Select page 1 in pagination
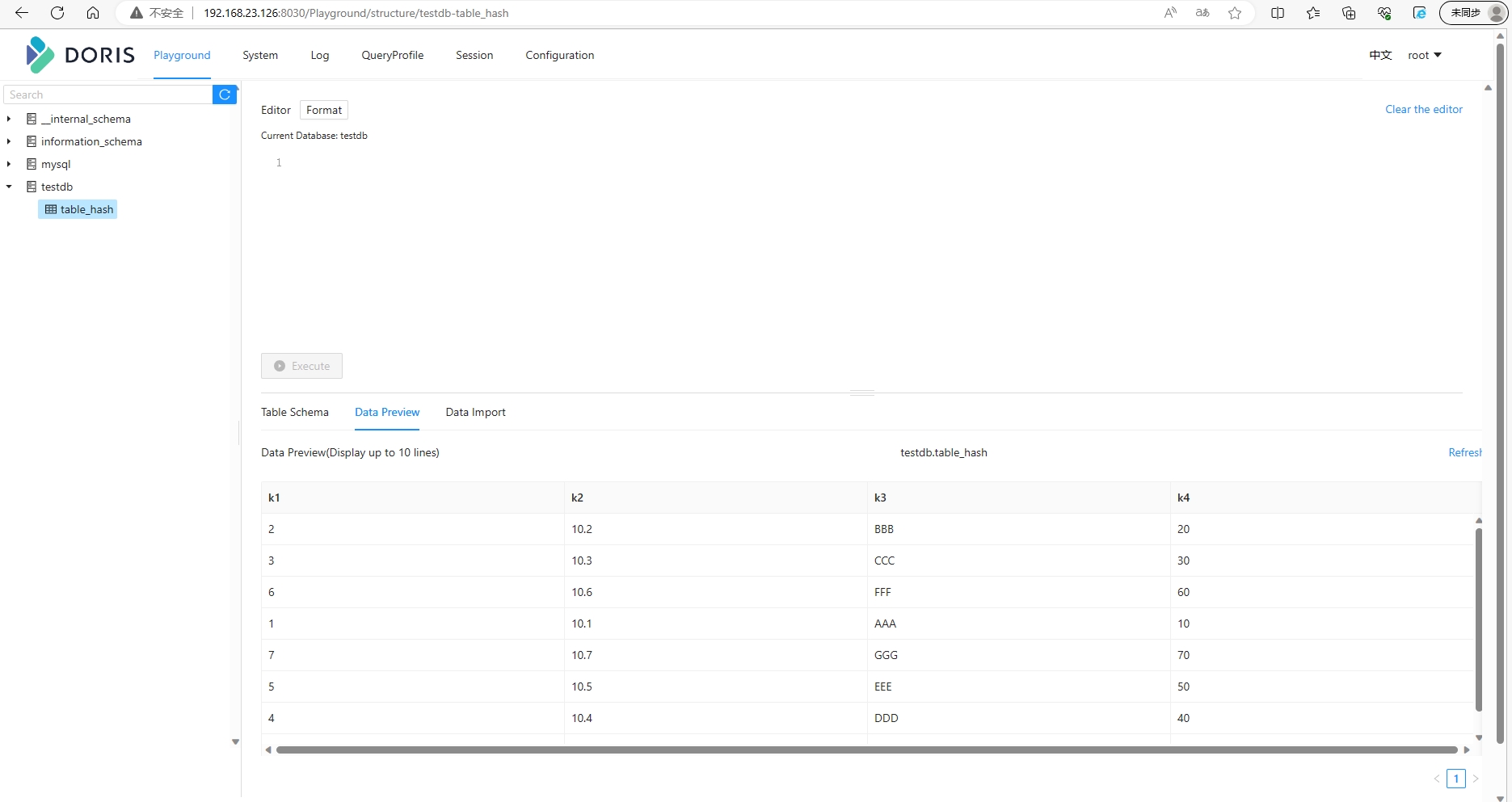 click(1456, 779)
